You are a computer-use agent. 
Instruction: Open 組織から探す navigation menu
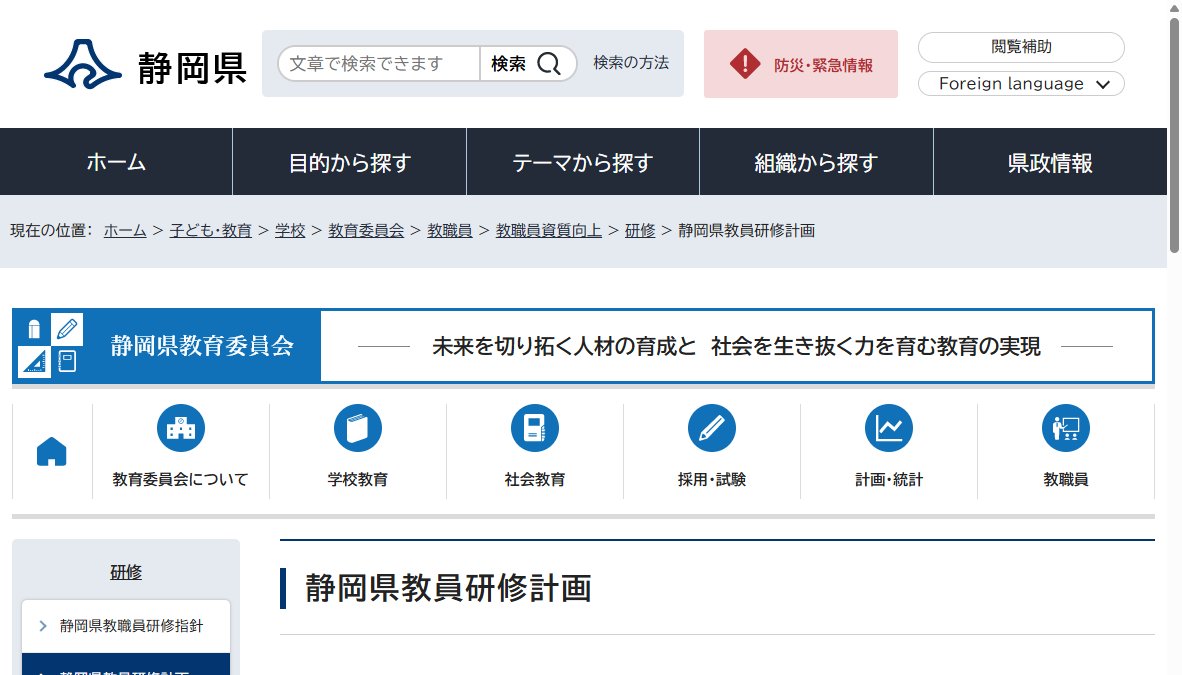(816, 162)
